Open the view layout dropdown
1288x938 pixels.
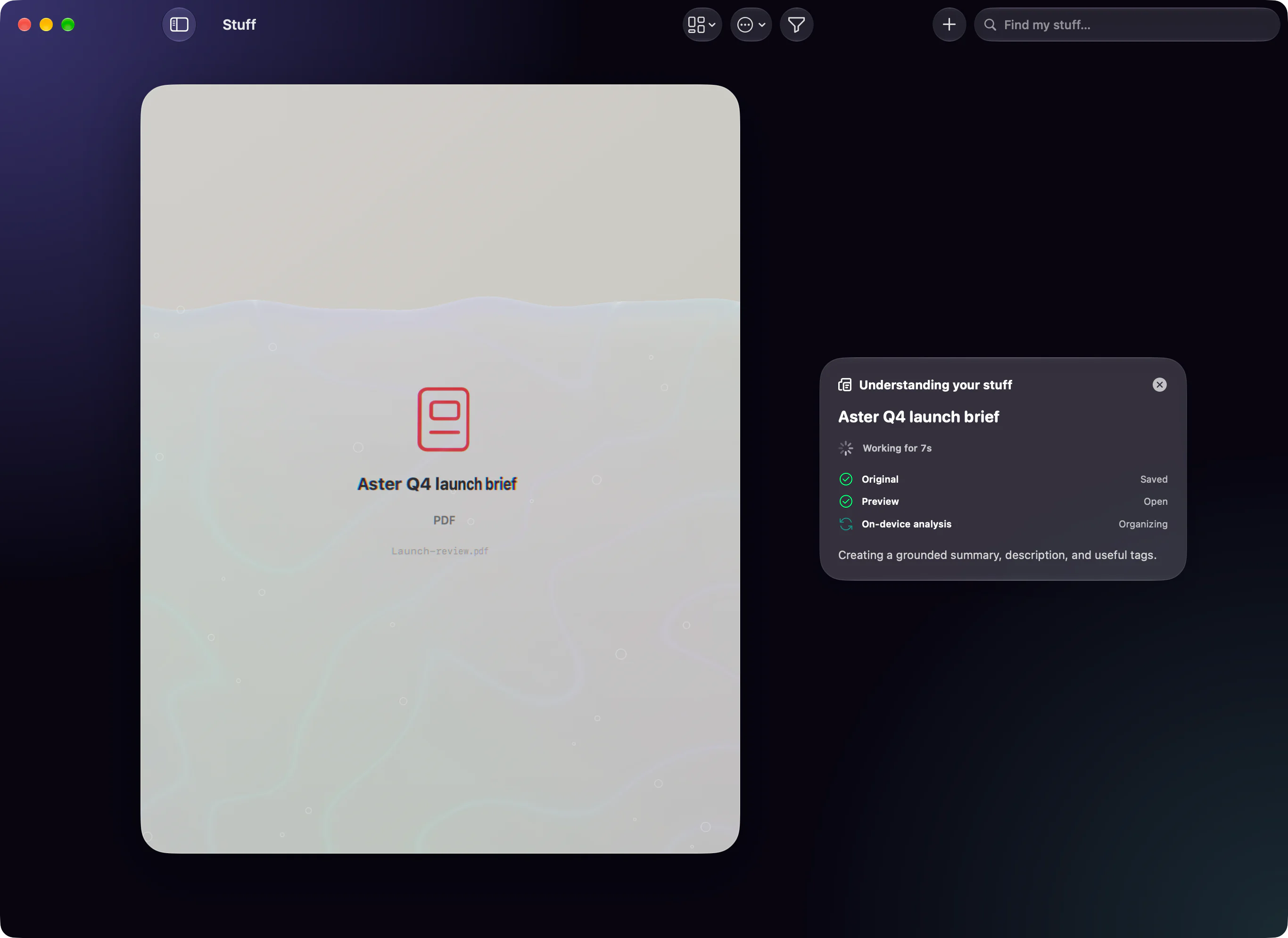(702, 25)
